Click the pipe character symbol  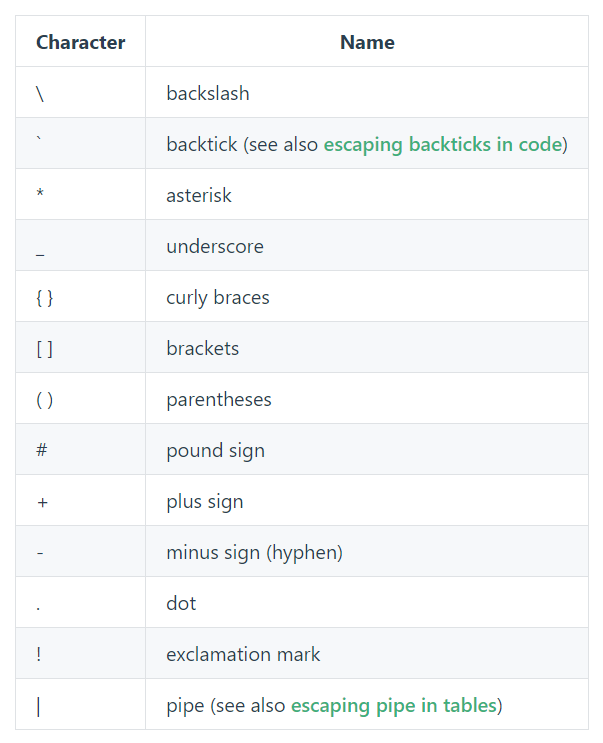coord(38,707)
